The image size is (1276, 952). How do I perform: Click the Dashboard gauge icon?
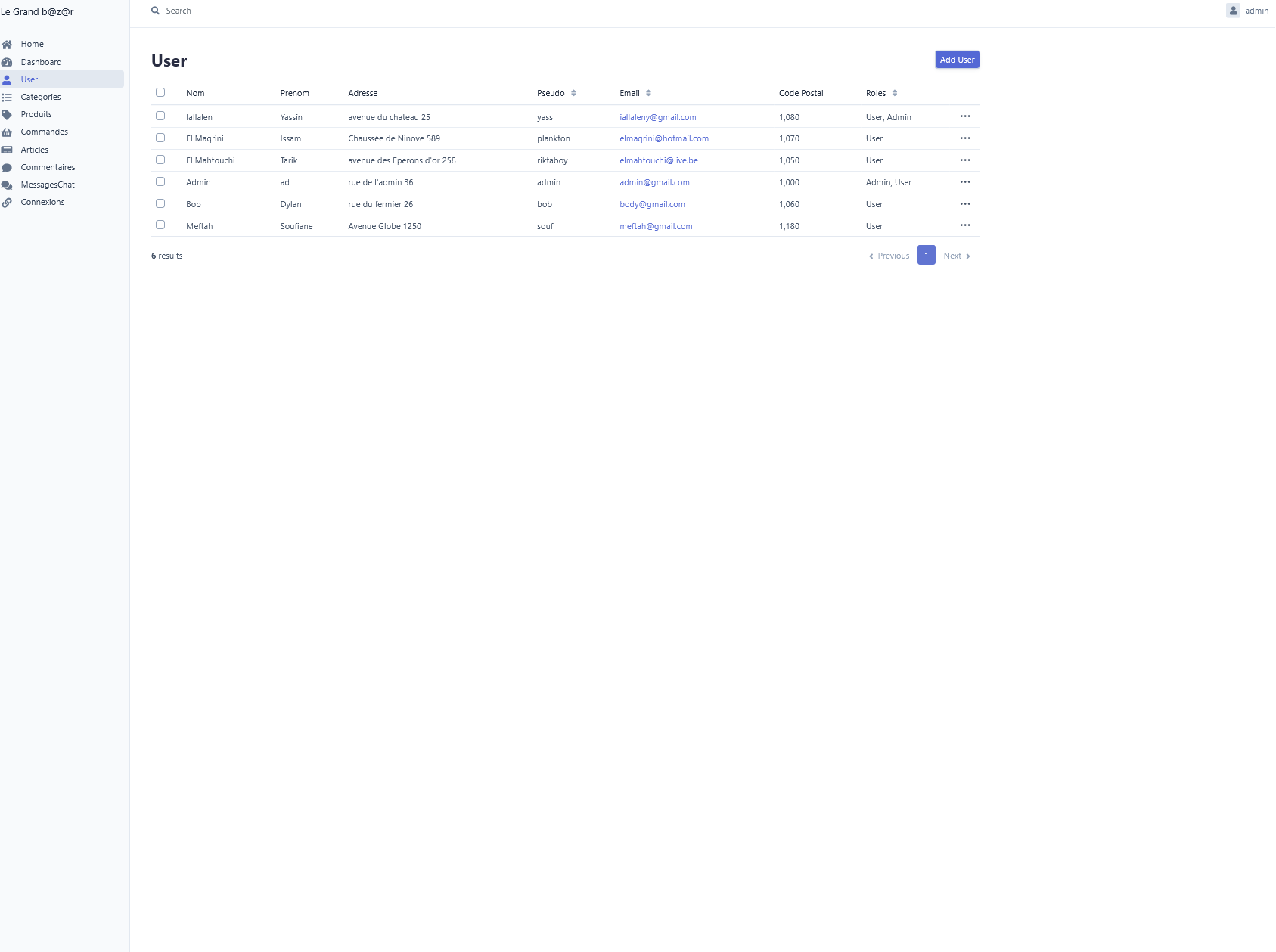(x=7, y=62)
